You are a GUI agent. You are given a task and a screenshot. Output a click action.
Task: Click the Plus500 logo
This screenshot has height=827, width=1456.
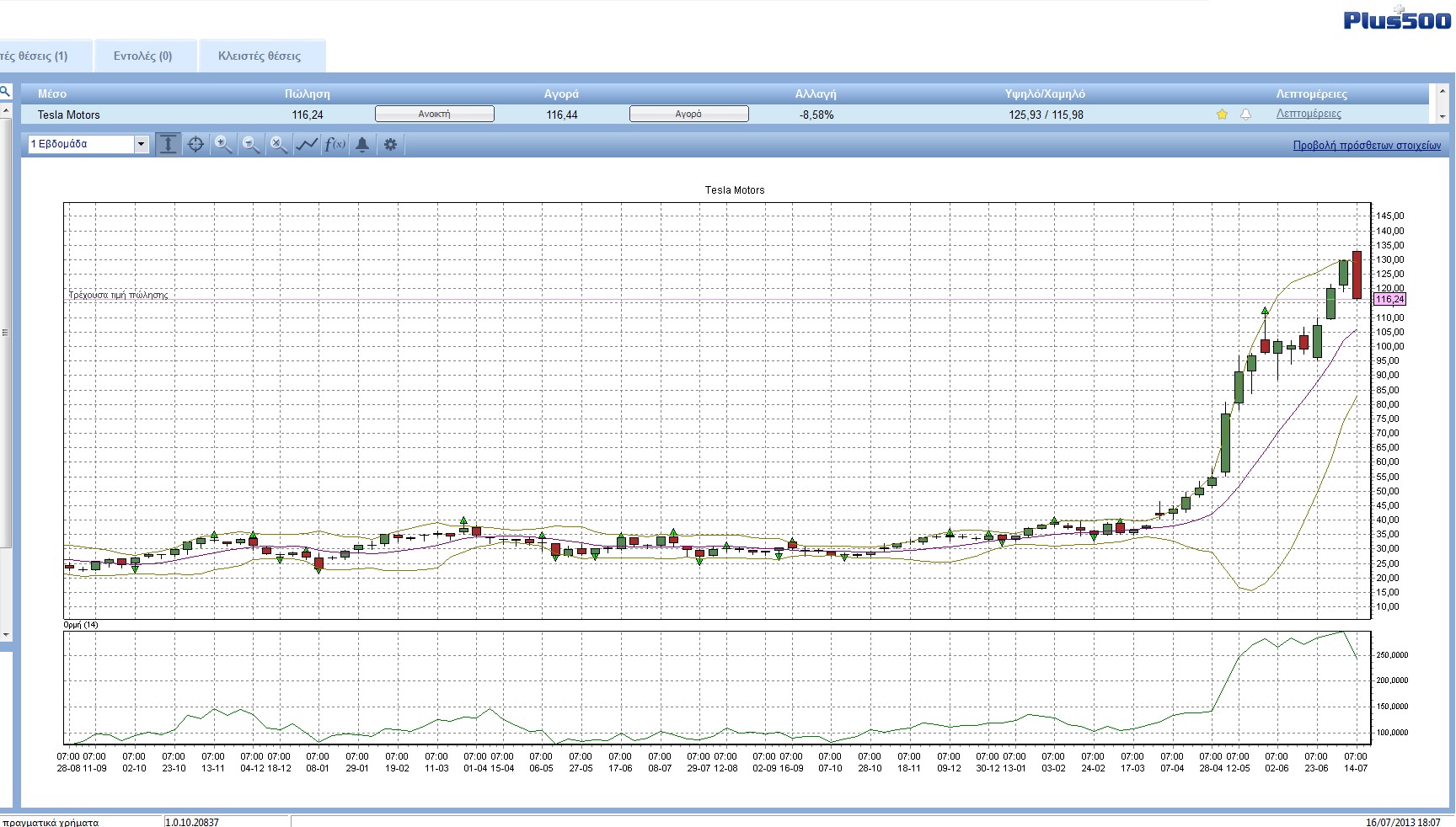1397,19
